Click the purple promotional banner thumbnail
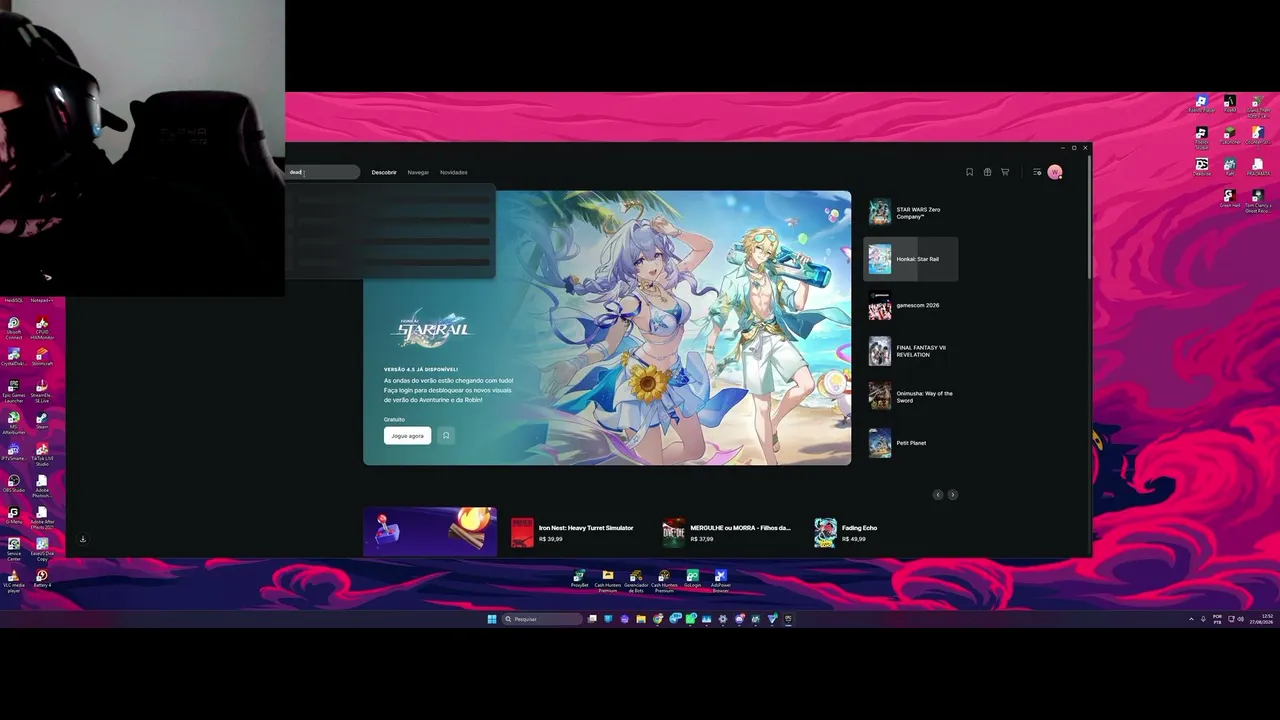This screenshot has width=1280, height=720. click(430, 531)
